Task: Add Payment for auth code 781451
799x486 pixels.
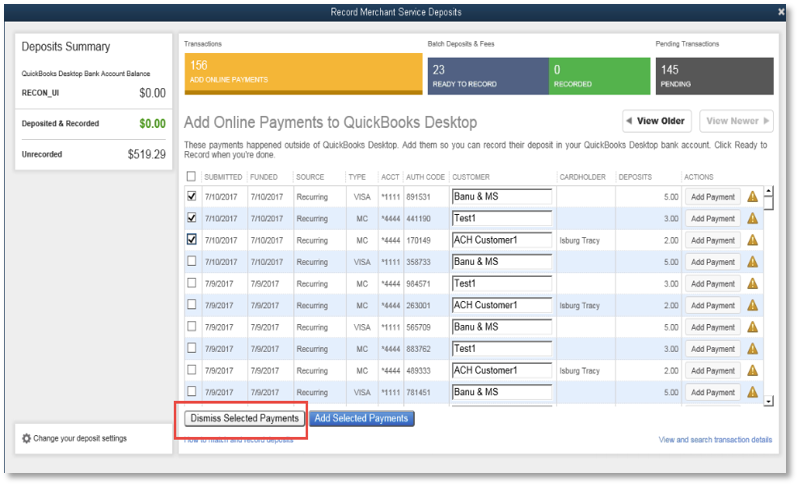Action: point(712,392)
